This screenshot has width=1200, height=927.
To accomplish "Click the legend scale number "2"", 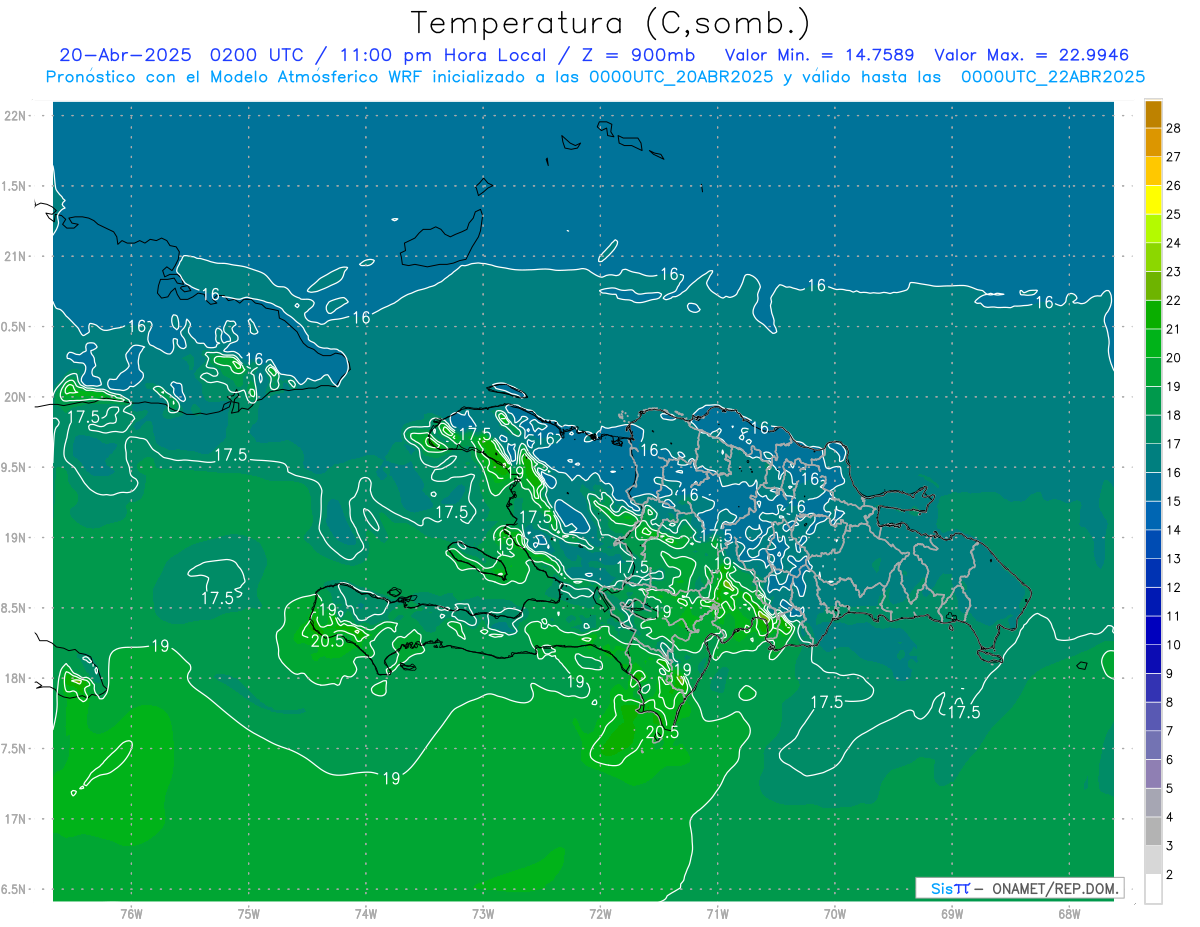I will click(1169, 874).
